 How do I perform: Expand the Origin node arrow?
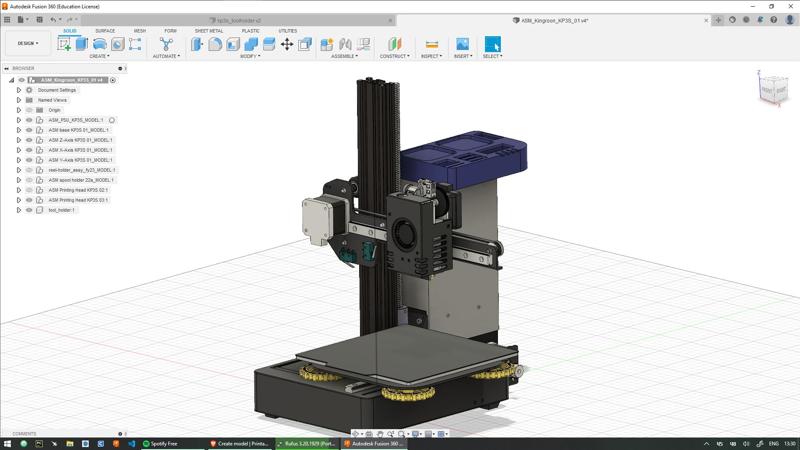19,110
